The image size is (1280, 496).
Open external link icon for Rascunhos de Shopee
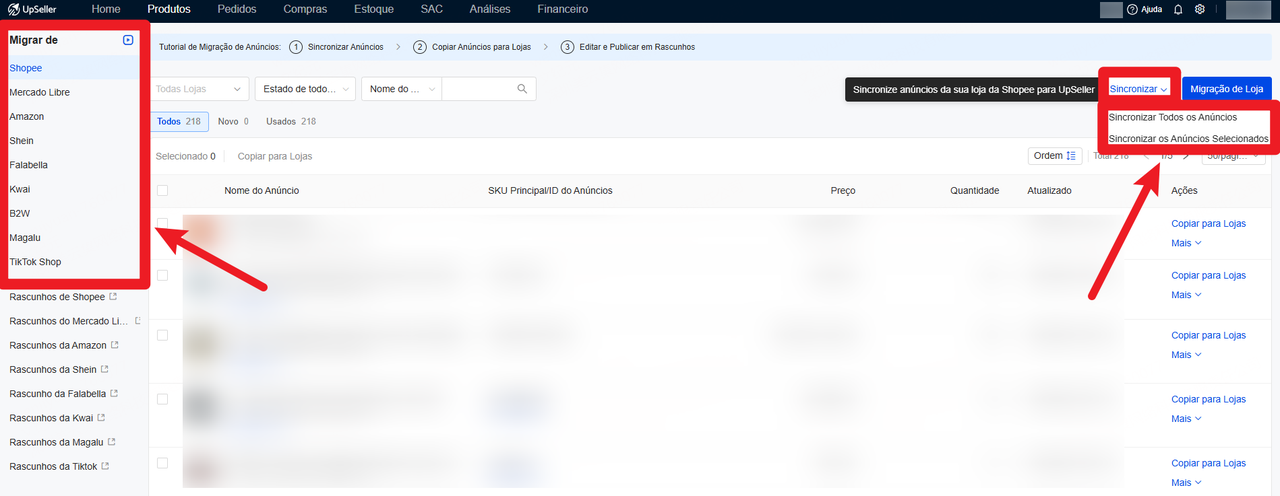tap(113, 297)
